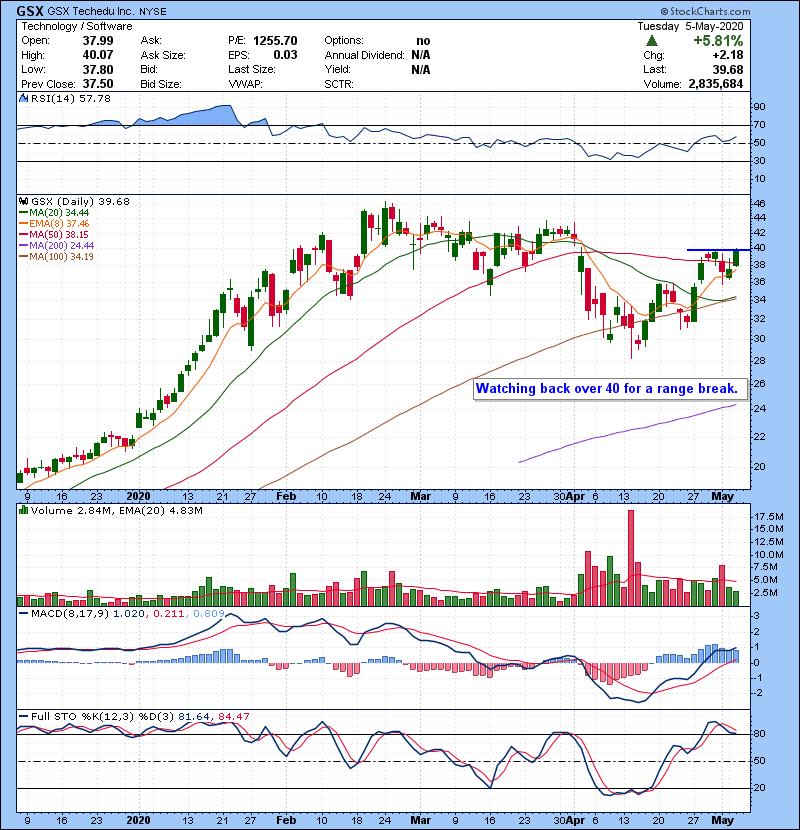Click the VWAP label
Screen dimensions: 800x830
pos(245,84)
